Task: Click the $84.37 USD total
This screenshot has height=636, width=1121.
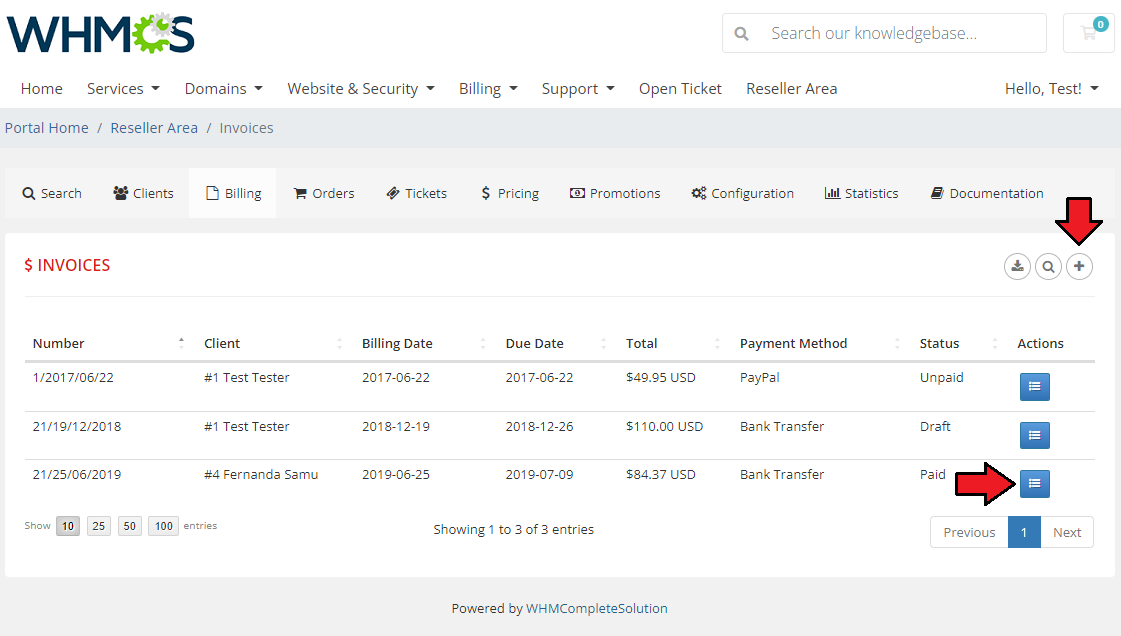Action: tap(661, 474)
